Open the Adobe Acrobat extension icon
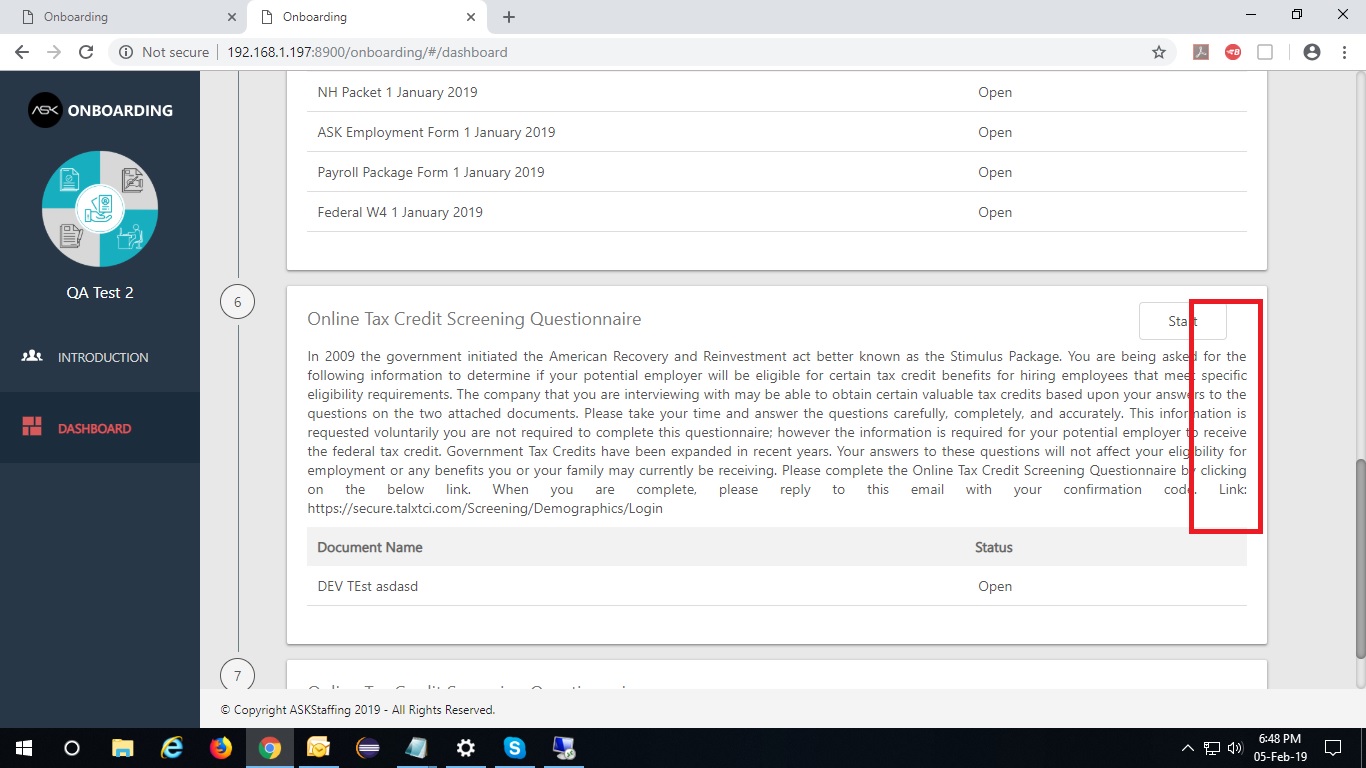 [1201, 52]
